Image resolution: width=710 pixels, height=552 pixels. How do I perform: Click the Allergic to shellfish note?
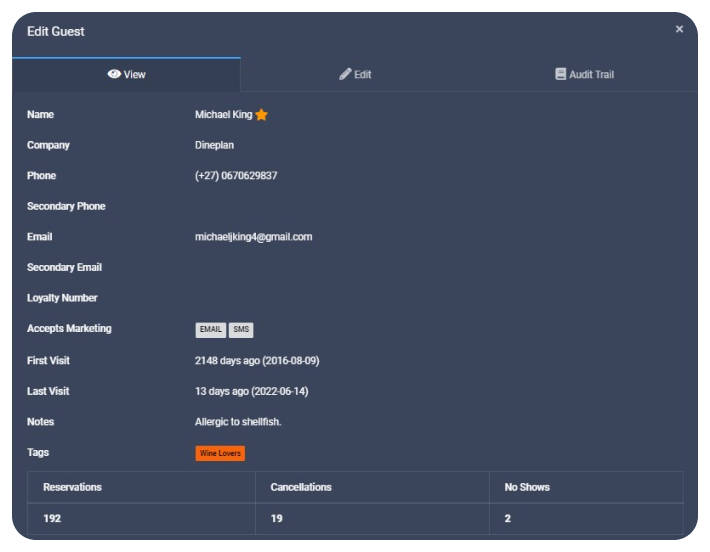(238, 422)
